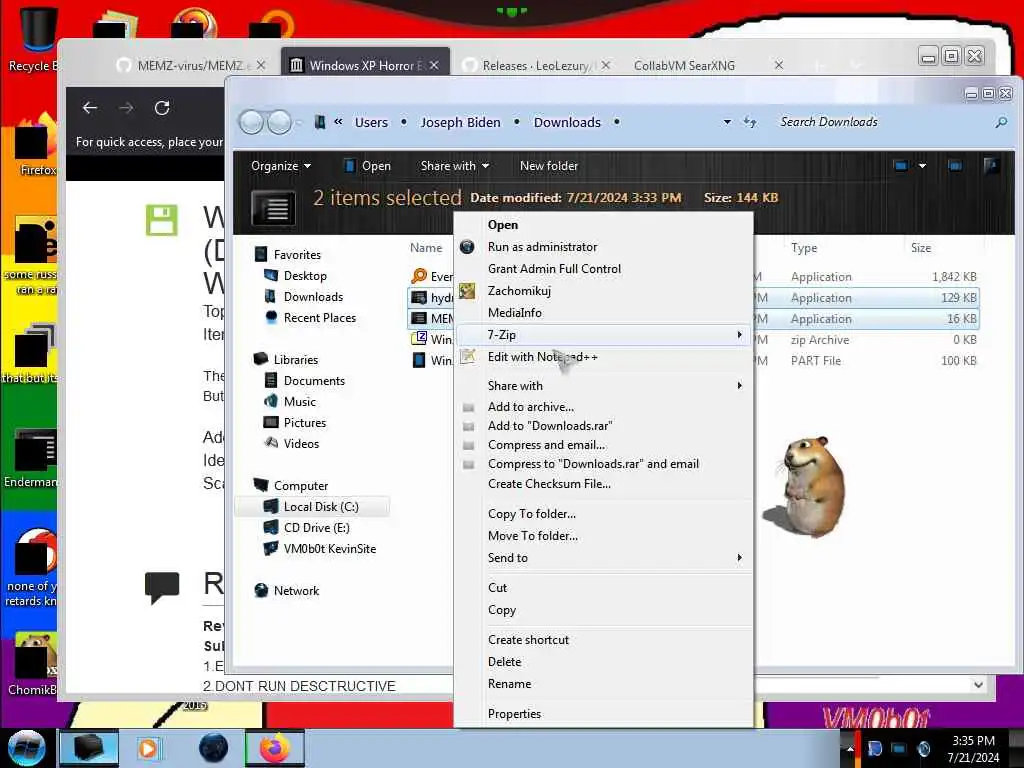The image size is (1024, 768).
Task: Sort files by the Size column
Action: [921, 248]
